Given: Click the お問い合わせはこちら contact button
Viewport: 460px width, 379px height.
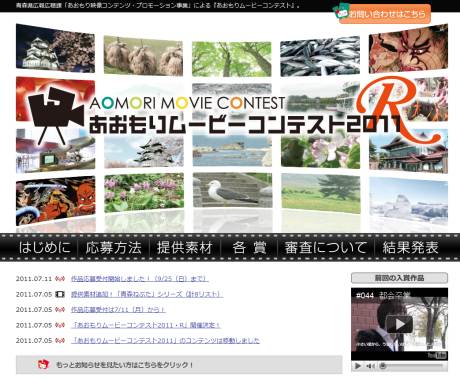Looking at the screenshot, I should 382,14.
